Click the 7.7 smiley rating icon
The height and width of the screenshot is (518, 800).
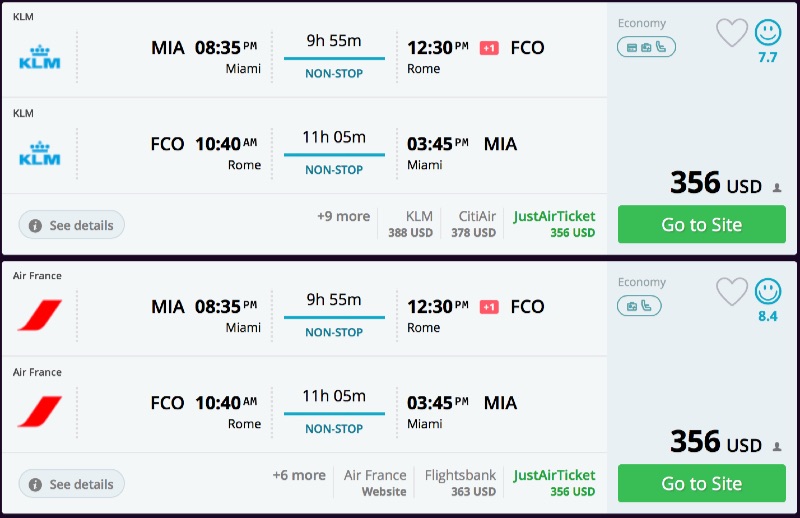click(x=768, y=33)
